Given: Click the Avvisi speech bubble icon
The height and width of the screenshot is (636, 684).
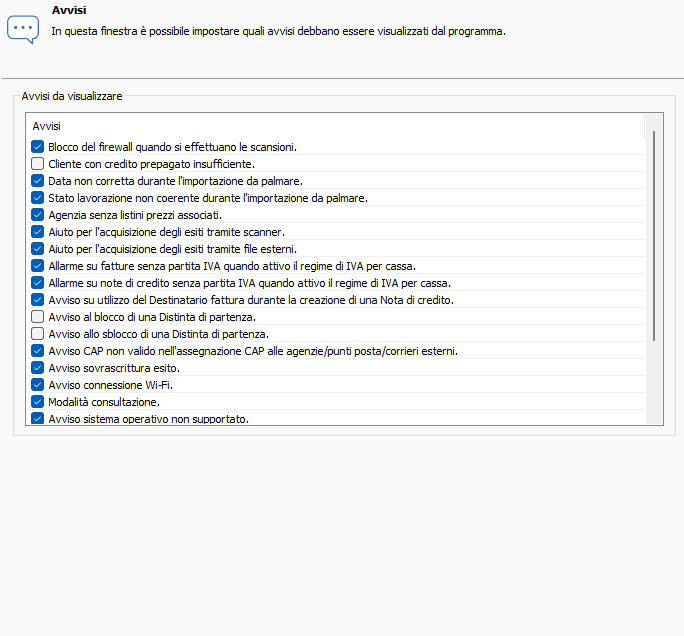Looking at the screenshot, I should 22,27.
